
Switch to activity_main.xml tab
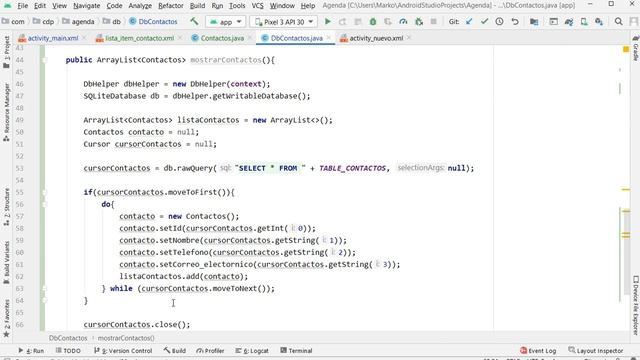click(53, 38)
